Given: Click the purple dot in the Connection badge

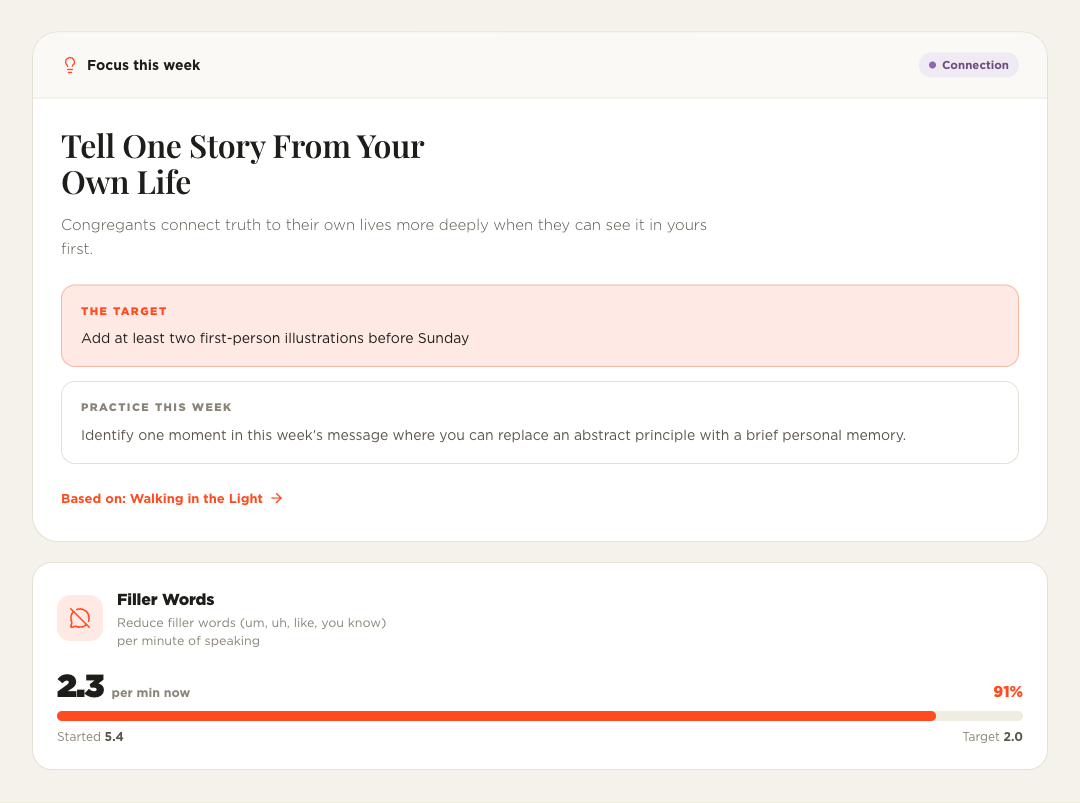Looking at the screenshot, I should 933,65.
